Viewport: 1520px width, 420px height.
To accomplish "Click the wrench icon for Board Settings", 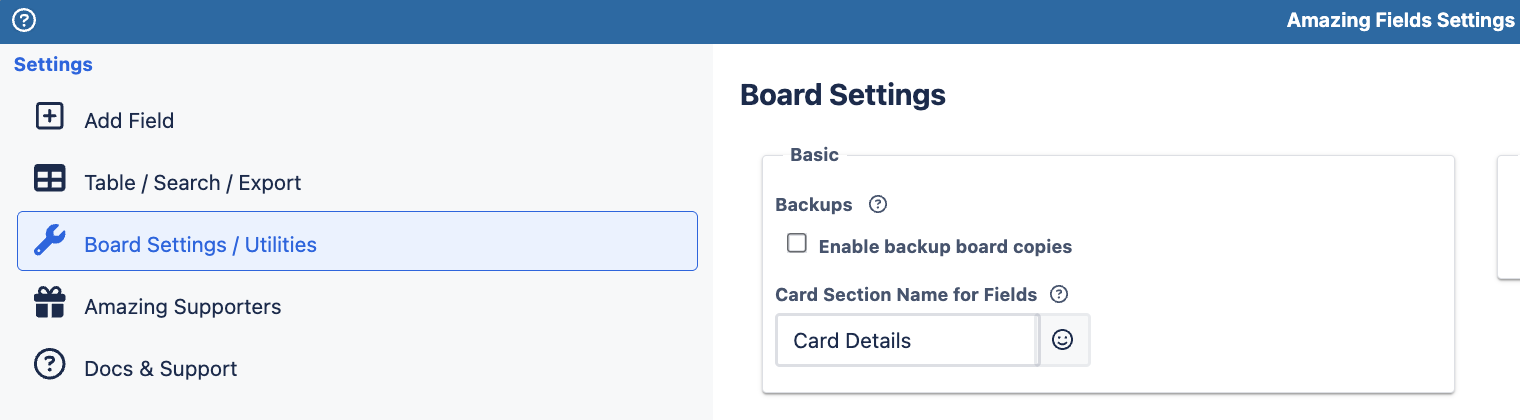I will (49, 240).
